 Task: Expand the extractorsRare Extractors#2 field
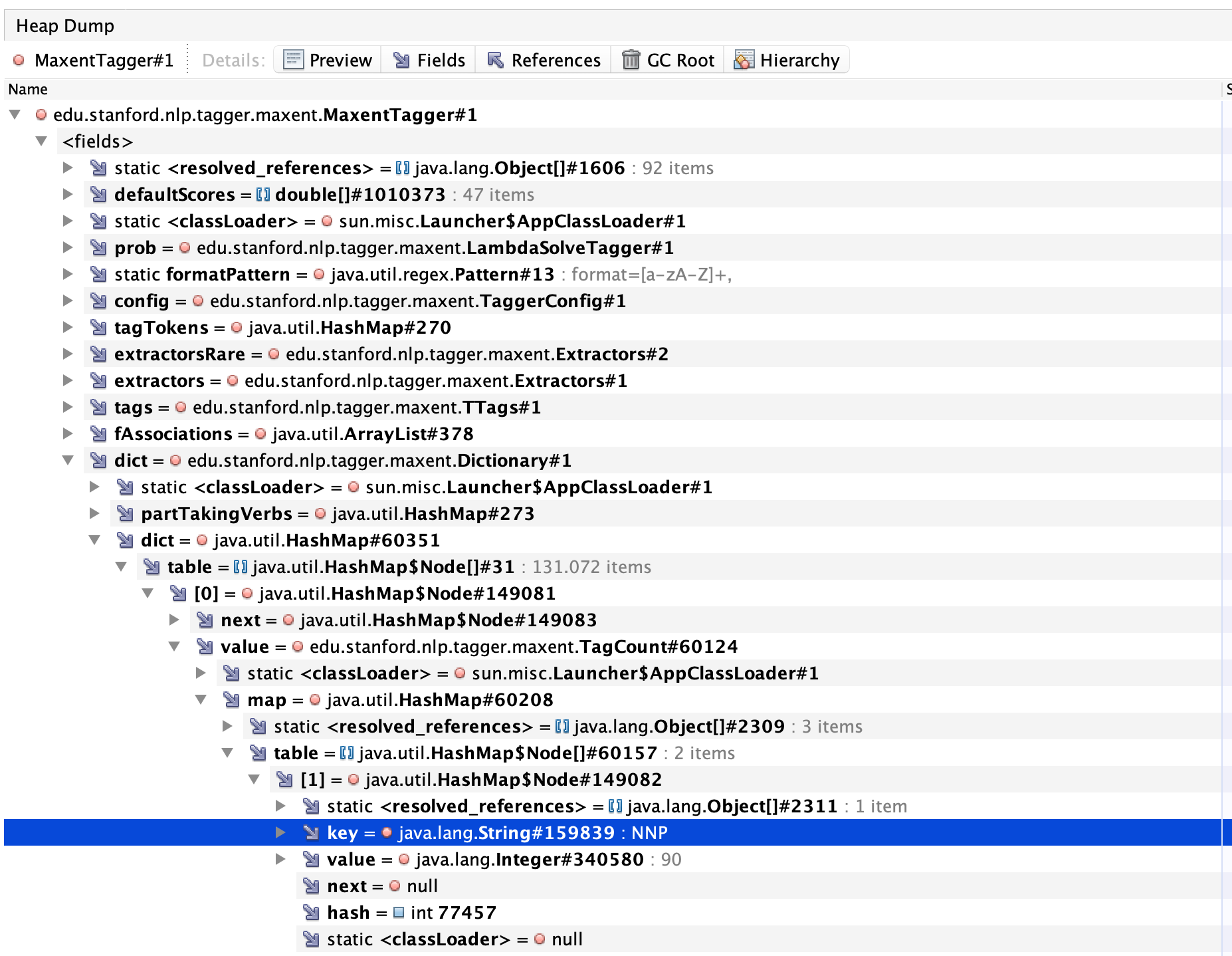pos(68,354)
